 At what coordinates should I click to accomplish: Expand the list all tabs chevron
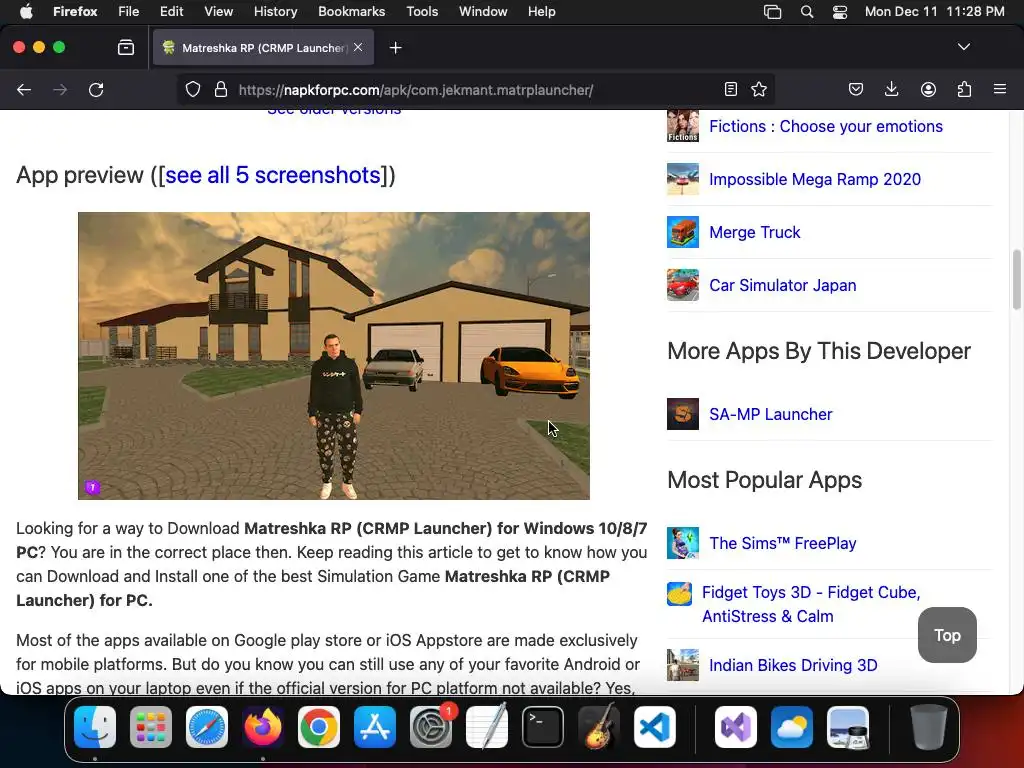tap(963, 47)
